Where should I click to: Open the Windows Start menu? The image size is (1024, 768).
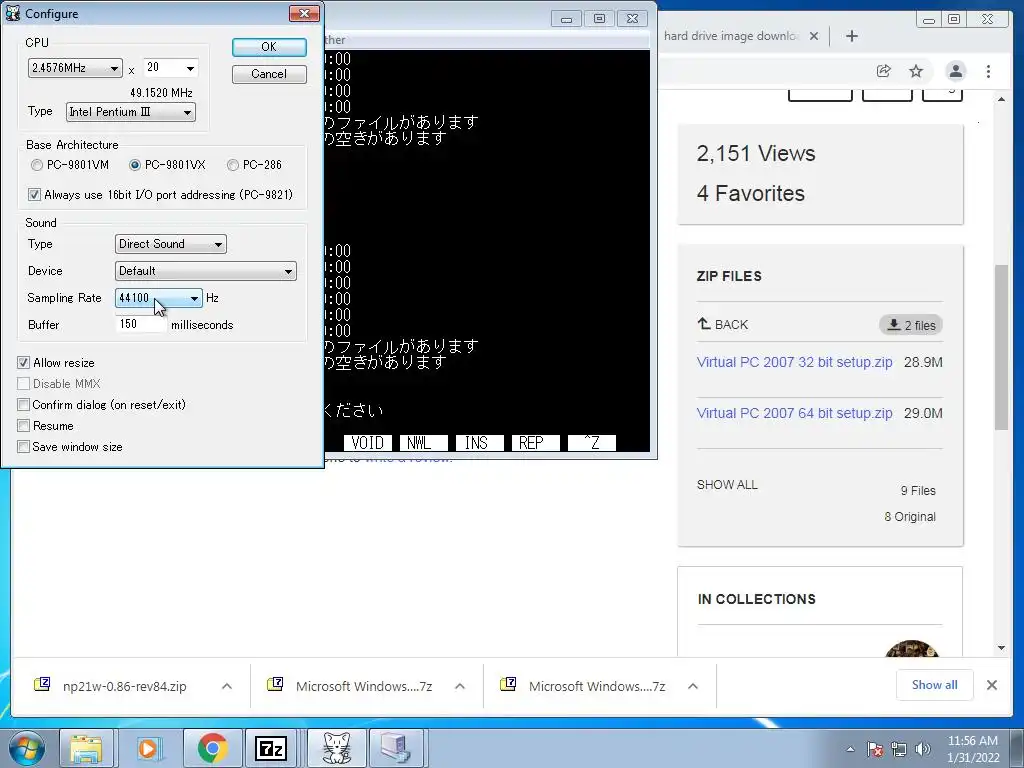tap(27, 748)
